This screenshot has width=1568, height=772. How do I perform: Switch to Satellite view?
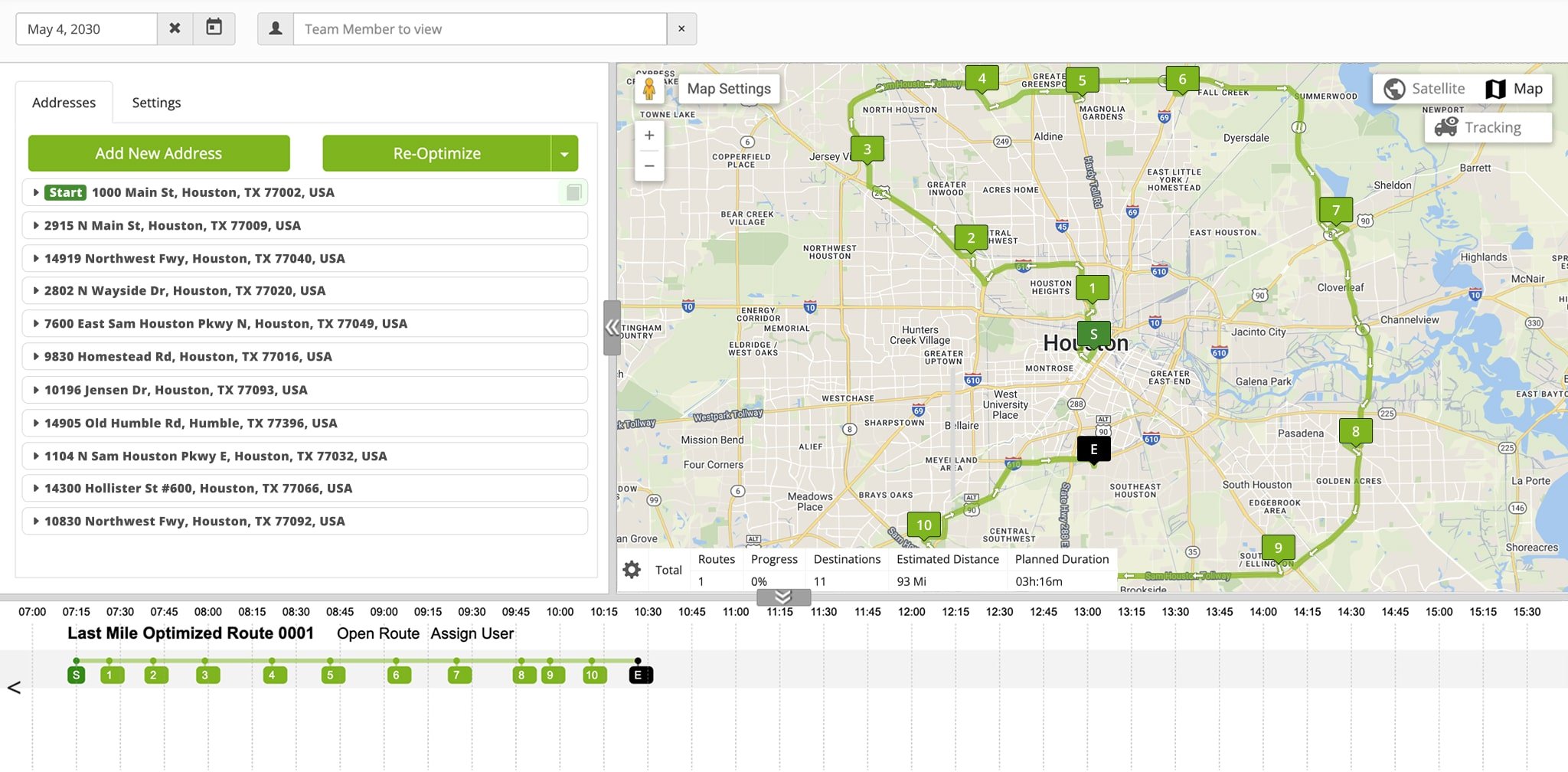pos(1425,89)
